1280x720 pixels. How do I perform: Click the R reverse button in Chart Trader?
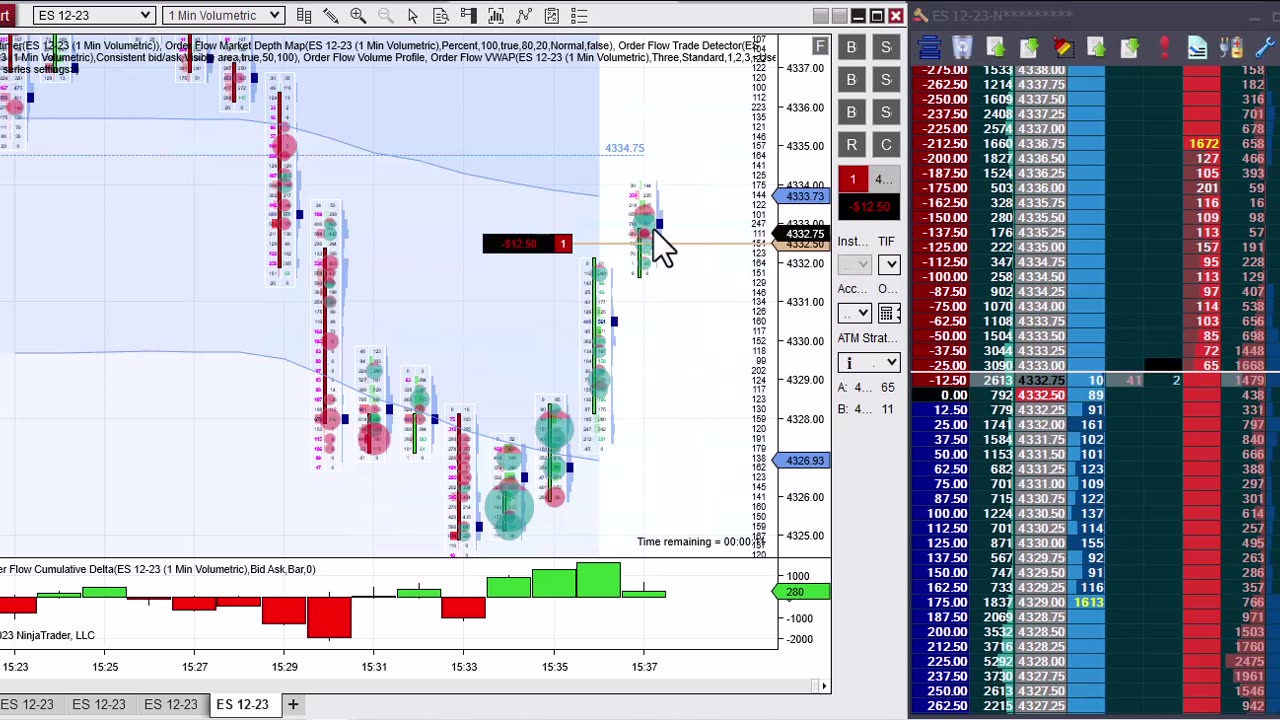[x=852, y=145]
